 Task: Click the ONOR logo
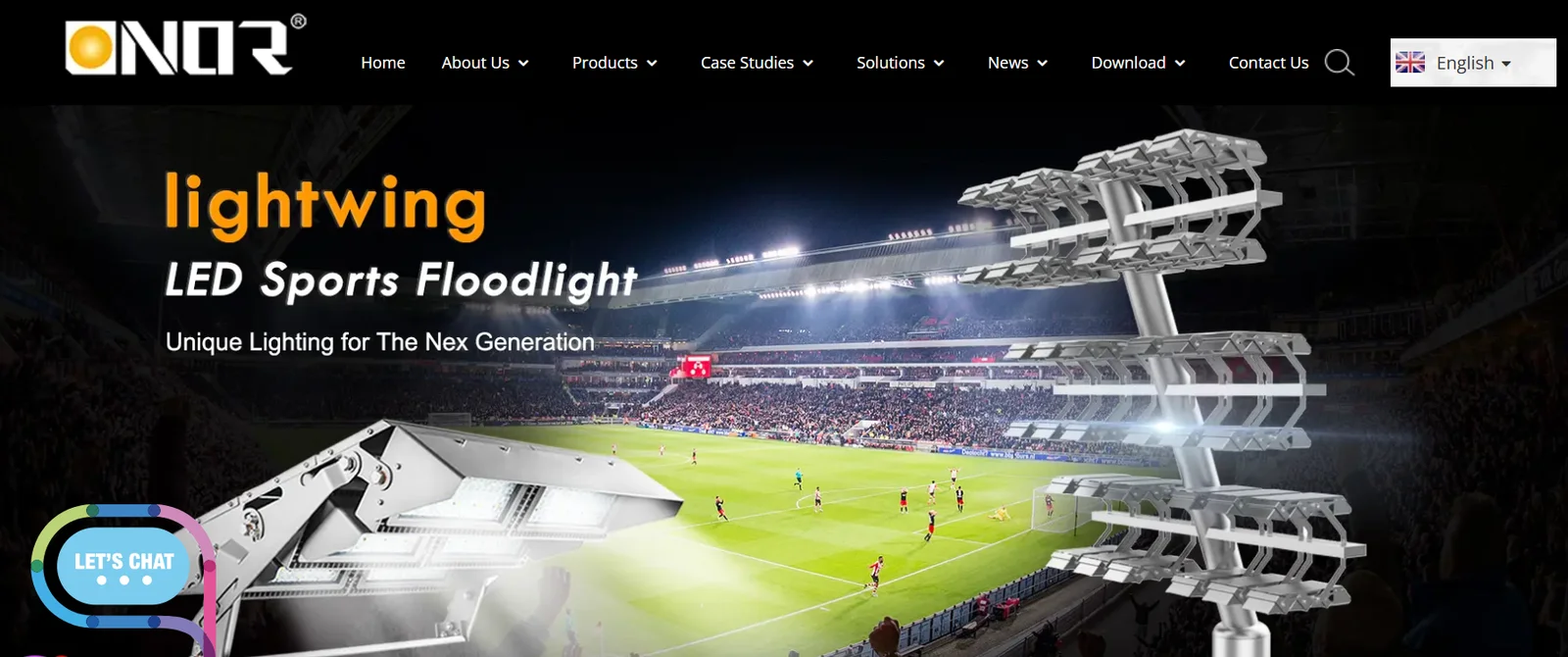pos(185,45)
